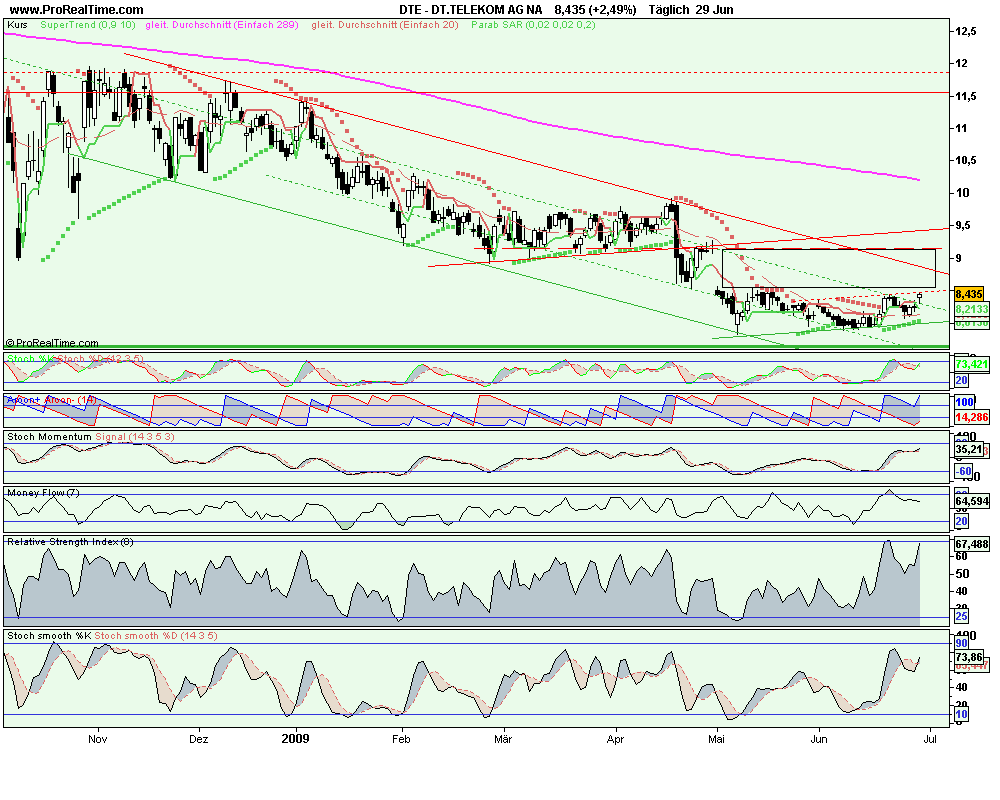This screenshot has height=800, width=1000.
Task: Click the Feb label on time axis
Action: pos(401,739)
